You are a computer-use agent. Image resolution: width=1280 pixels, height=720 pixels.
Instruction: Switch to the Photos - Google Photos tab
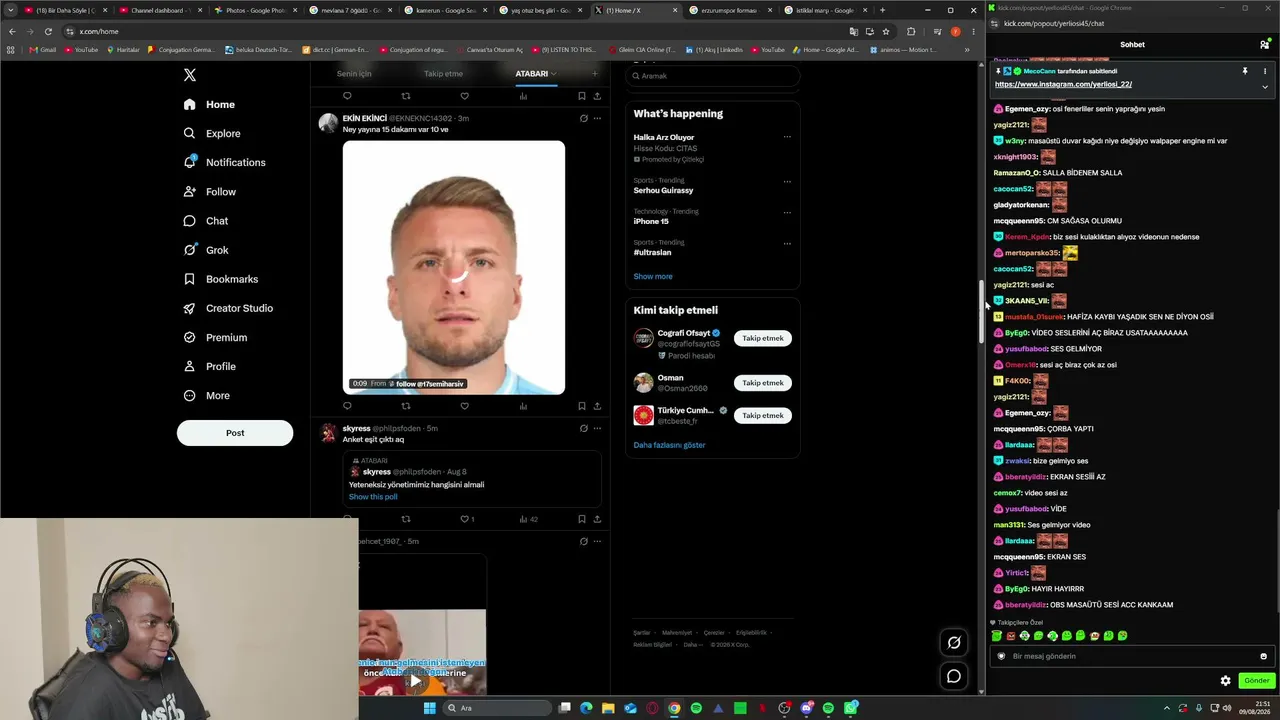tap(253, 10)
